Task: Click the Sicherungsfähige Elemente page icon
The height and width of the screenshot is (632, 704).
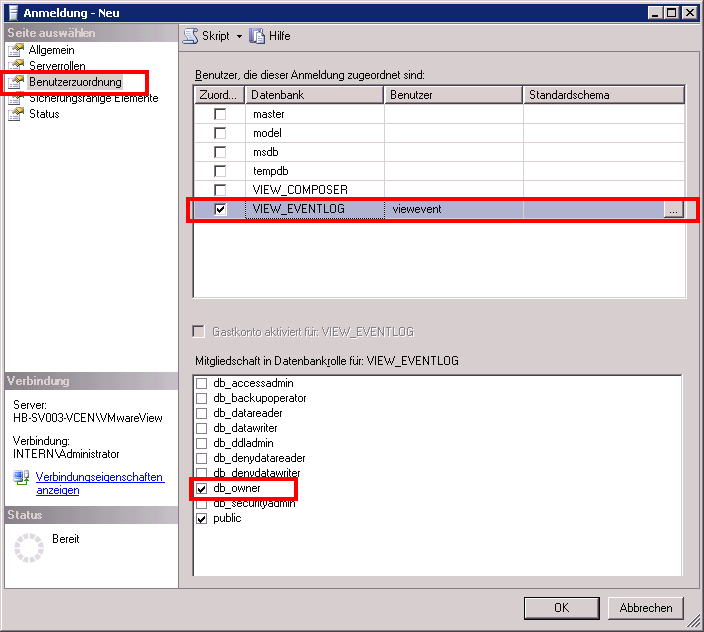Action: (x=15, y=98)
